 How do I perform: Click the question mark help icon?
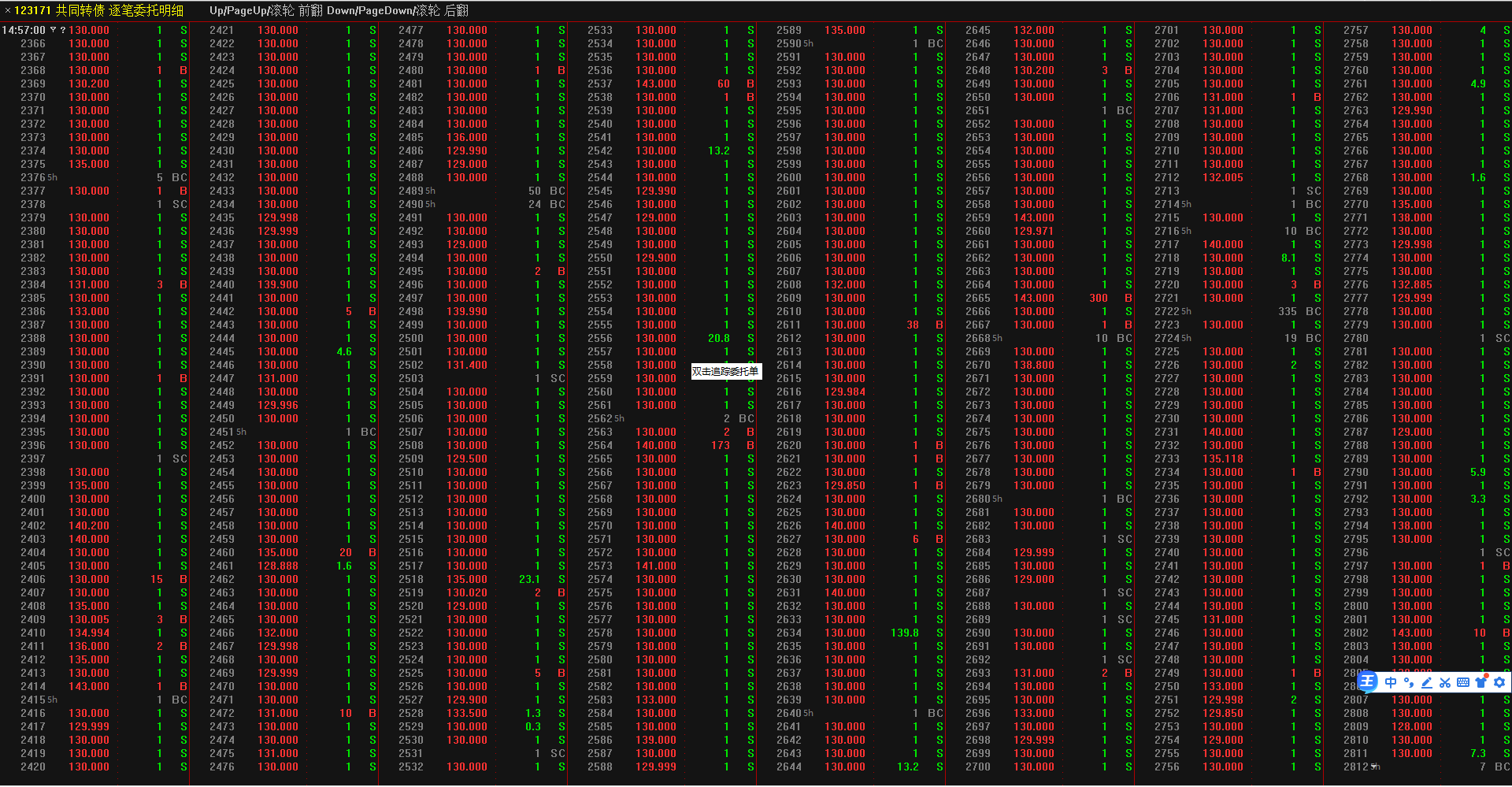[x=63, y=31]
